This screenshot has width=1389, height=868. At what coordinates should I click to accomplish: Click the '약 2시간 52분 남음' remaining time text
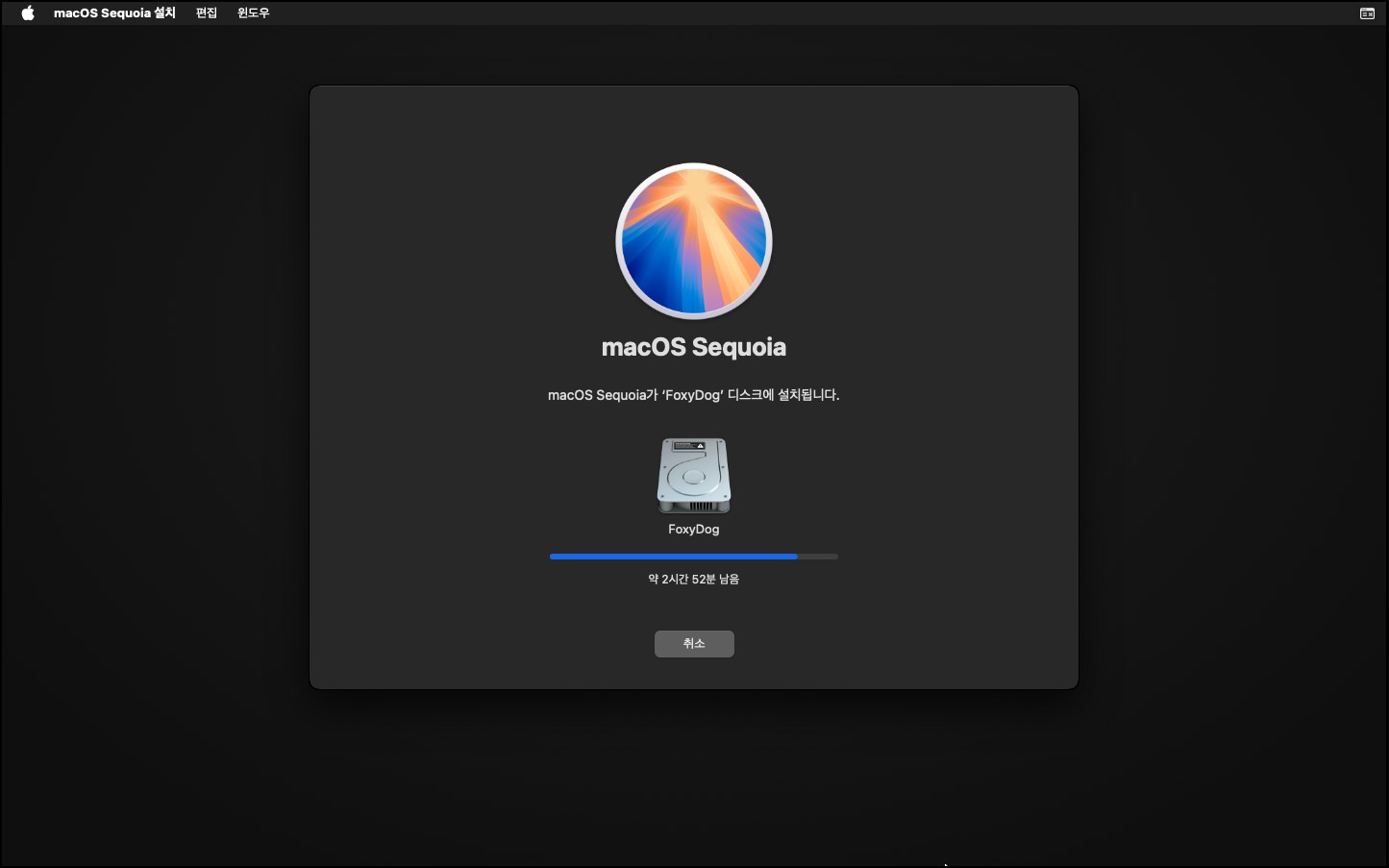click(x=694, y=580)
